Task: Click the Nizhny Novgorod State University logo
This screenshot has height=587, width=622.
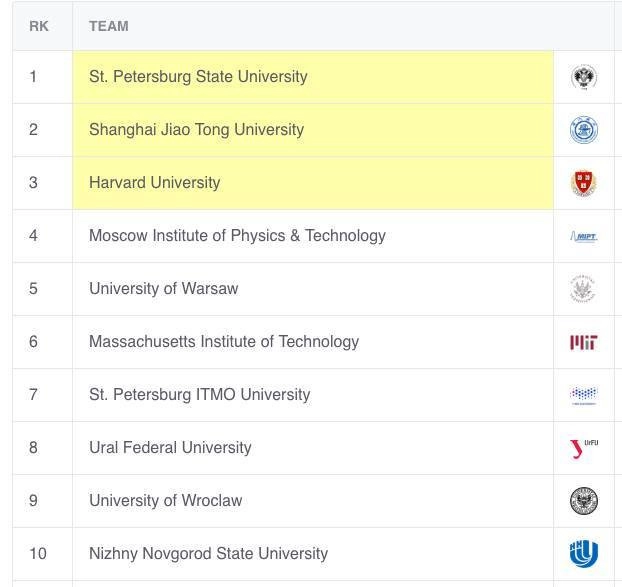Action: pos(583,554)
